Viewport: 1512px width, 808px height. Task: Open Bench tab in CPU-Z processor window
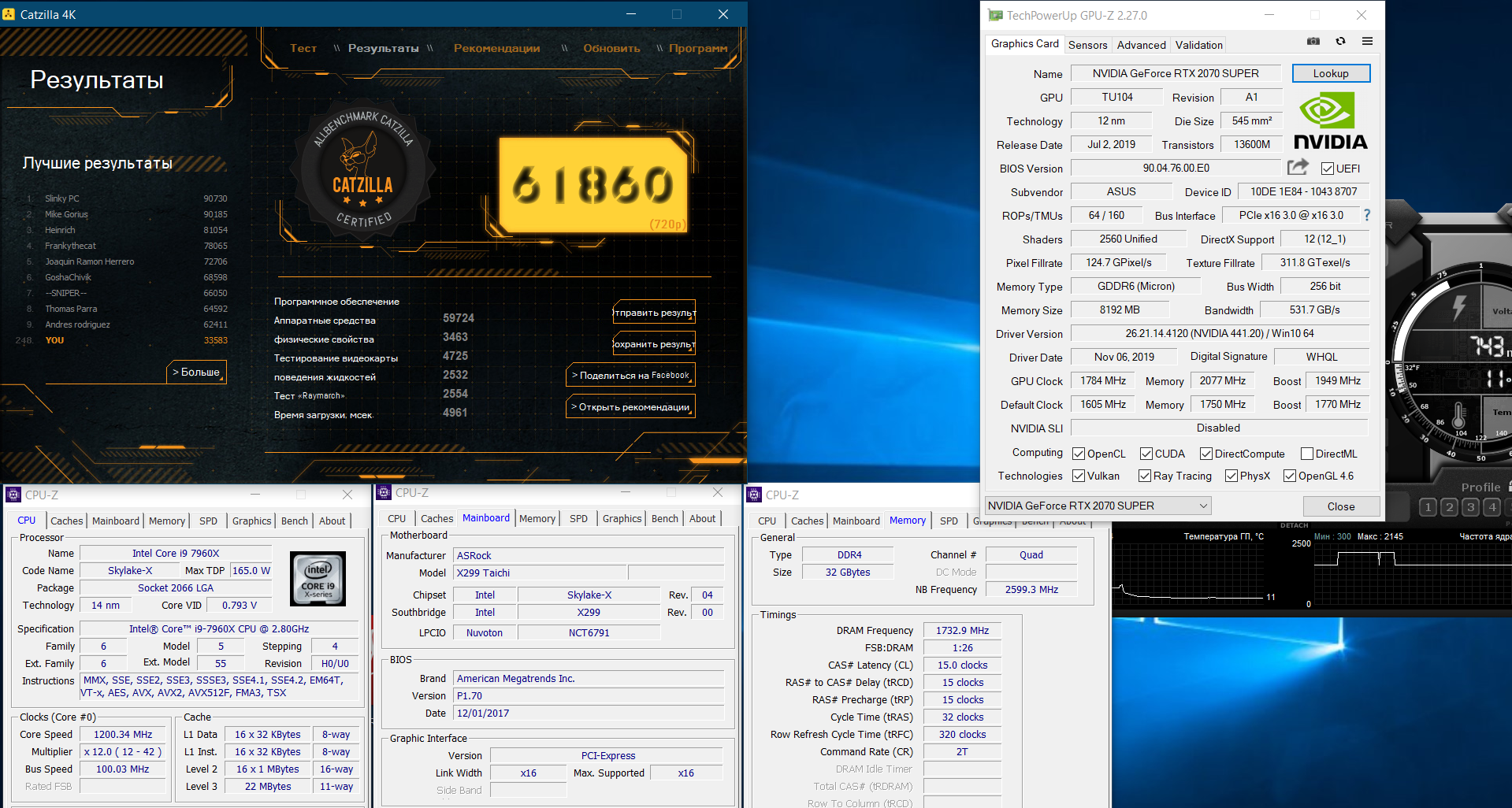pos(294,521)
